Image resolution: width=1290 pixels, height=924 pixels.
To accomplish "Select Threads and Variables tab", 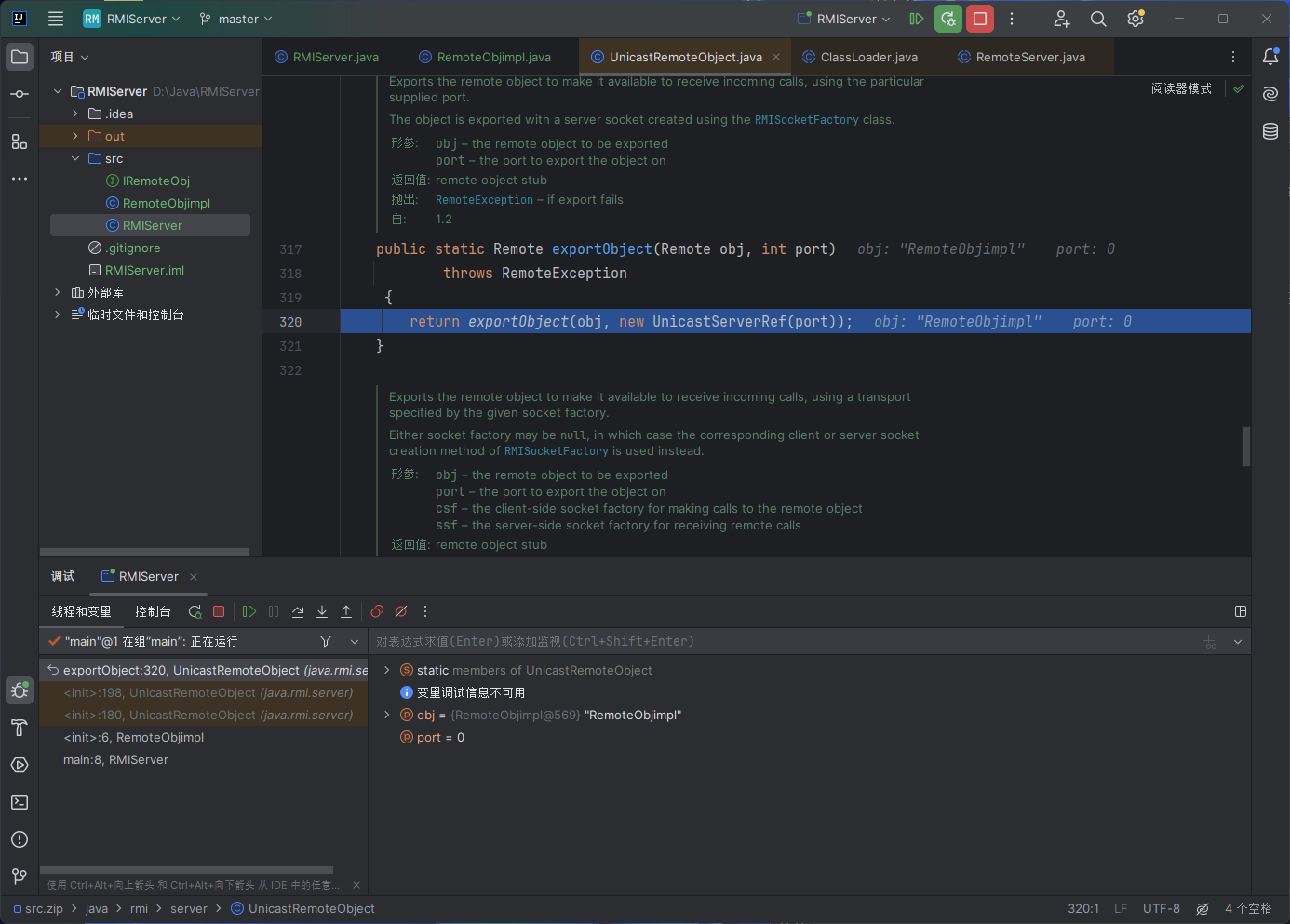I will click(81, 611).
